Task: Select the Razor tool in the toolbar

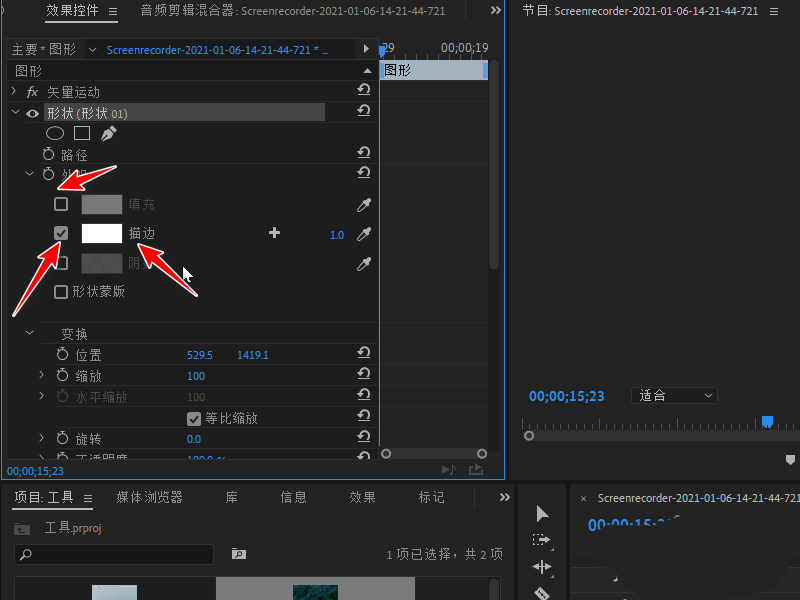Action: tap(541, 593)
